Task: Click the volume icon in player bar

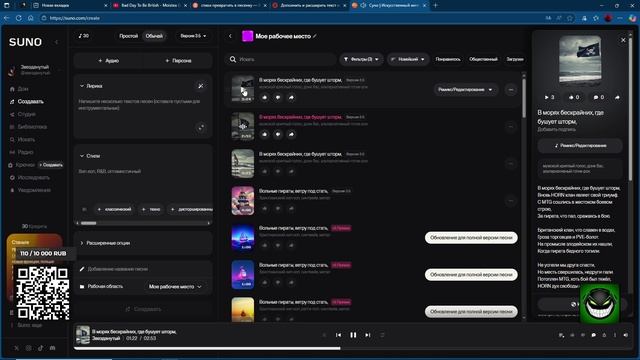Action: [x=626, y=335]
